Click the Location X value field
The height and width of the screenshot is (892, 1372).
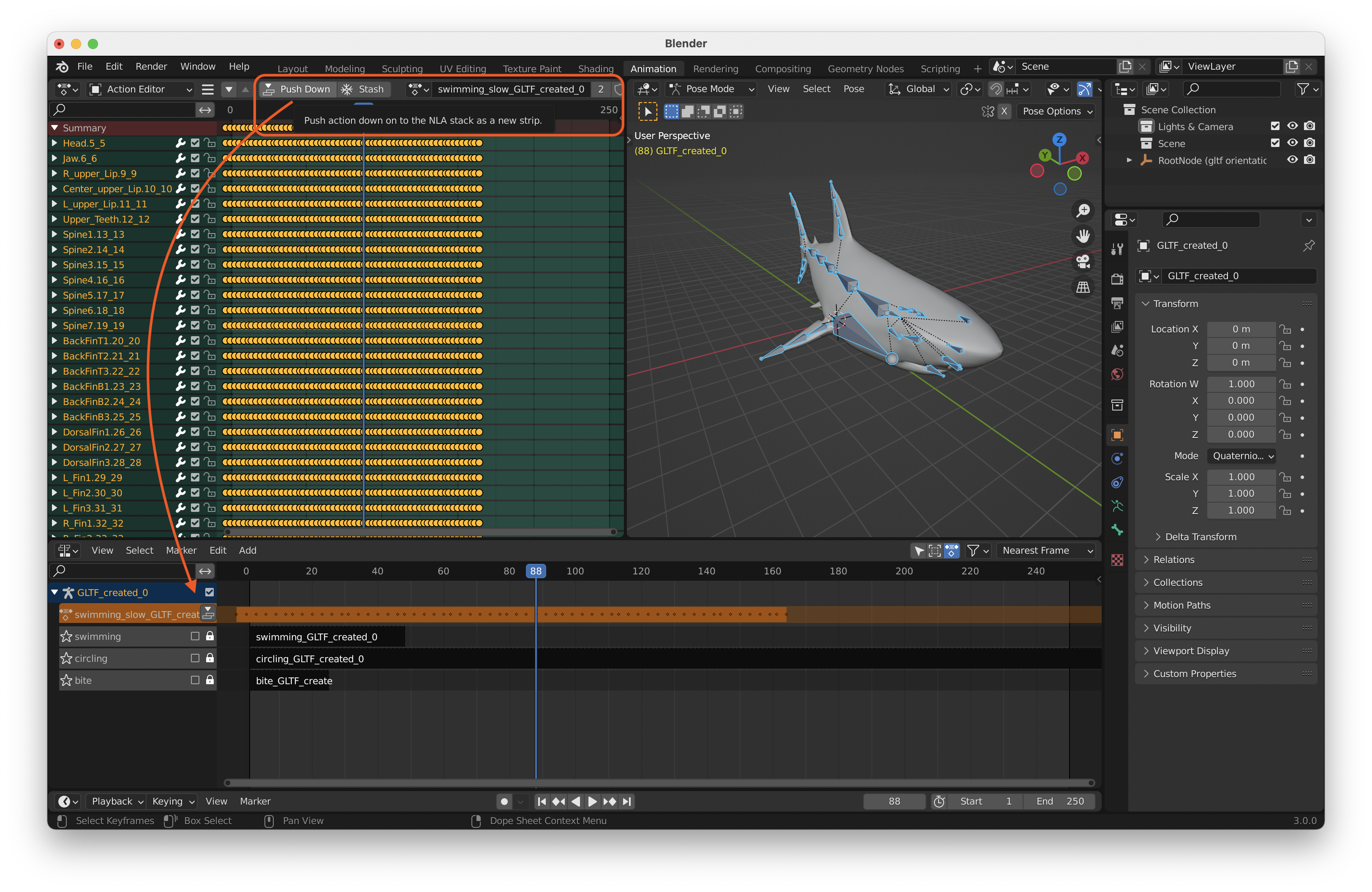1241,329
